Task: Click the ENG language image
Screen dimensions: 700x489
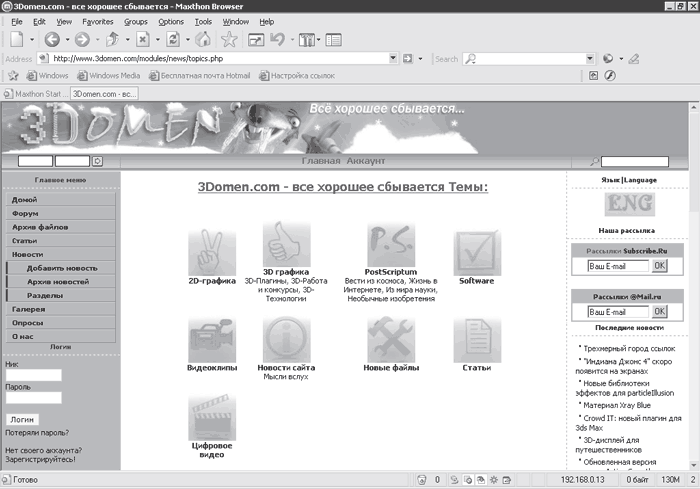Action: (x=628, y=204)
